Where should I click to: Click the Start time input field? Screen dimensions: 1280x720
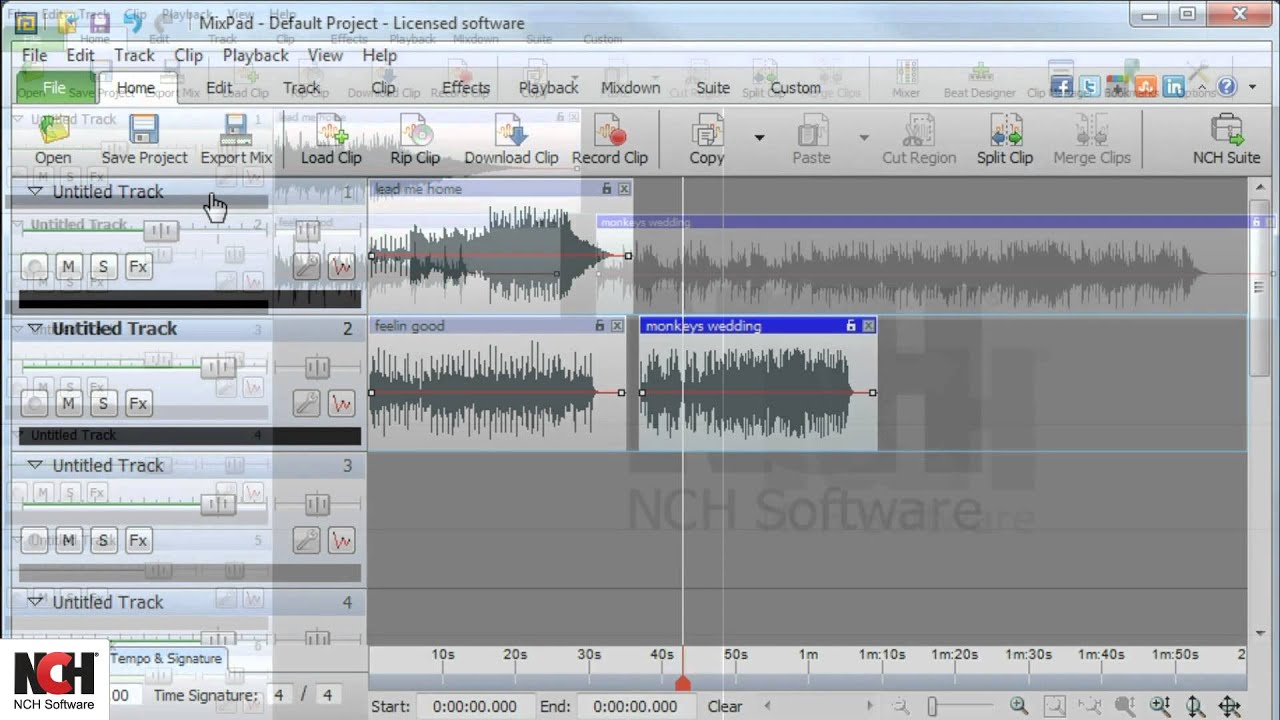[475, 706]
